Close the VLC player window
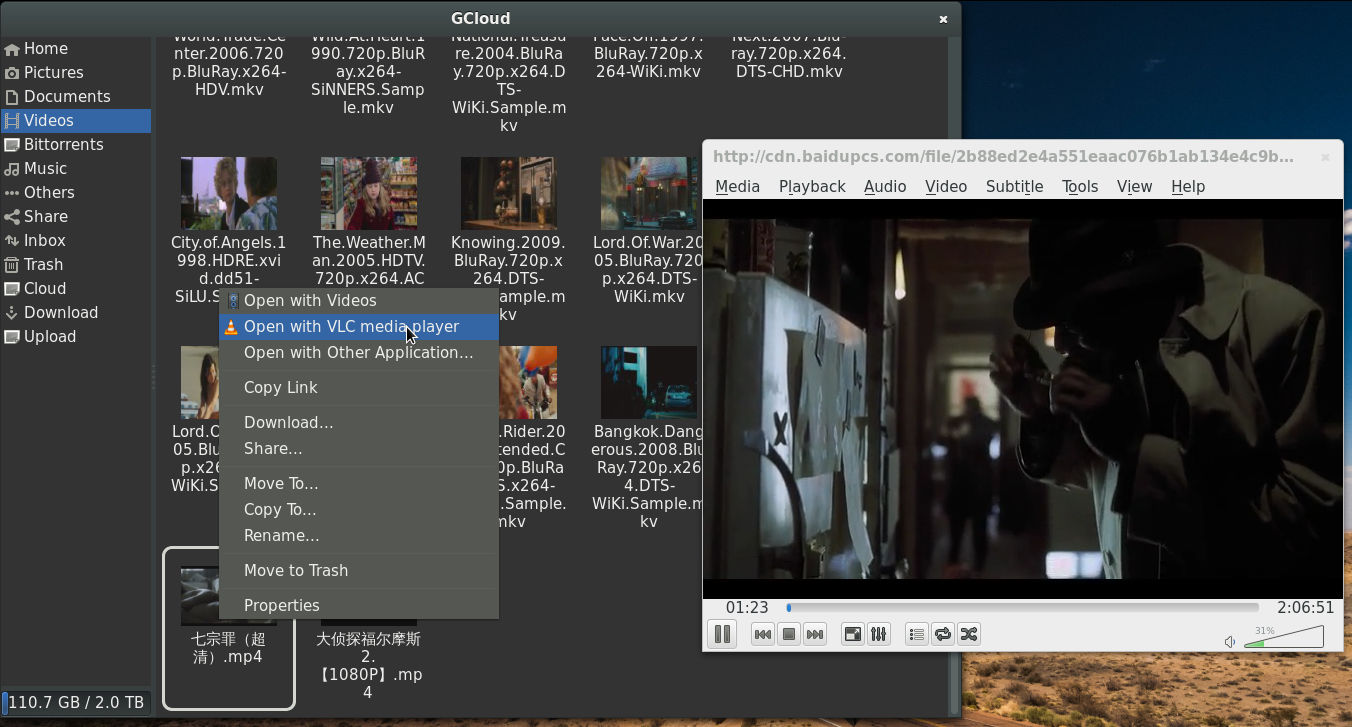Screen dimensions: 1352x727 [x=1325, y=157]
